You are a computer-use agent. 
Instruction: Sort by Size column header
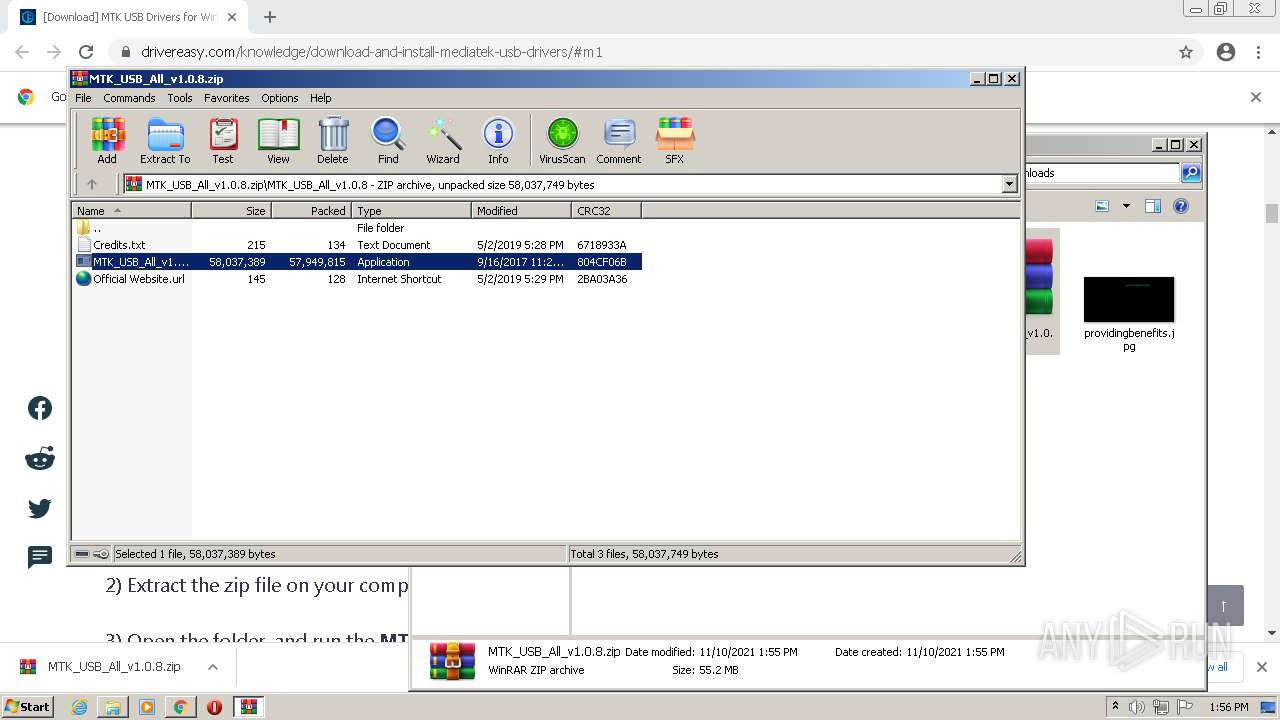point(231,211)
